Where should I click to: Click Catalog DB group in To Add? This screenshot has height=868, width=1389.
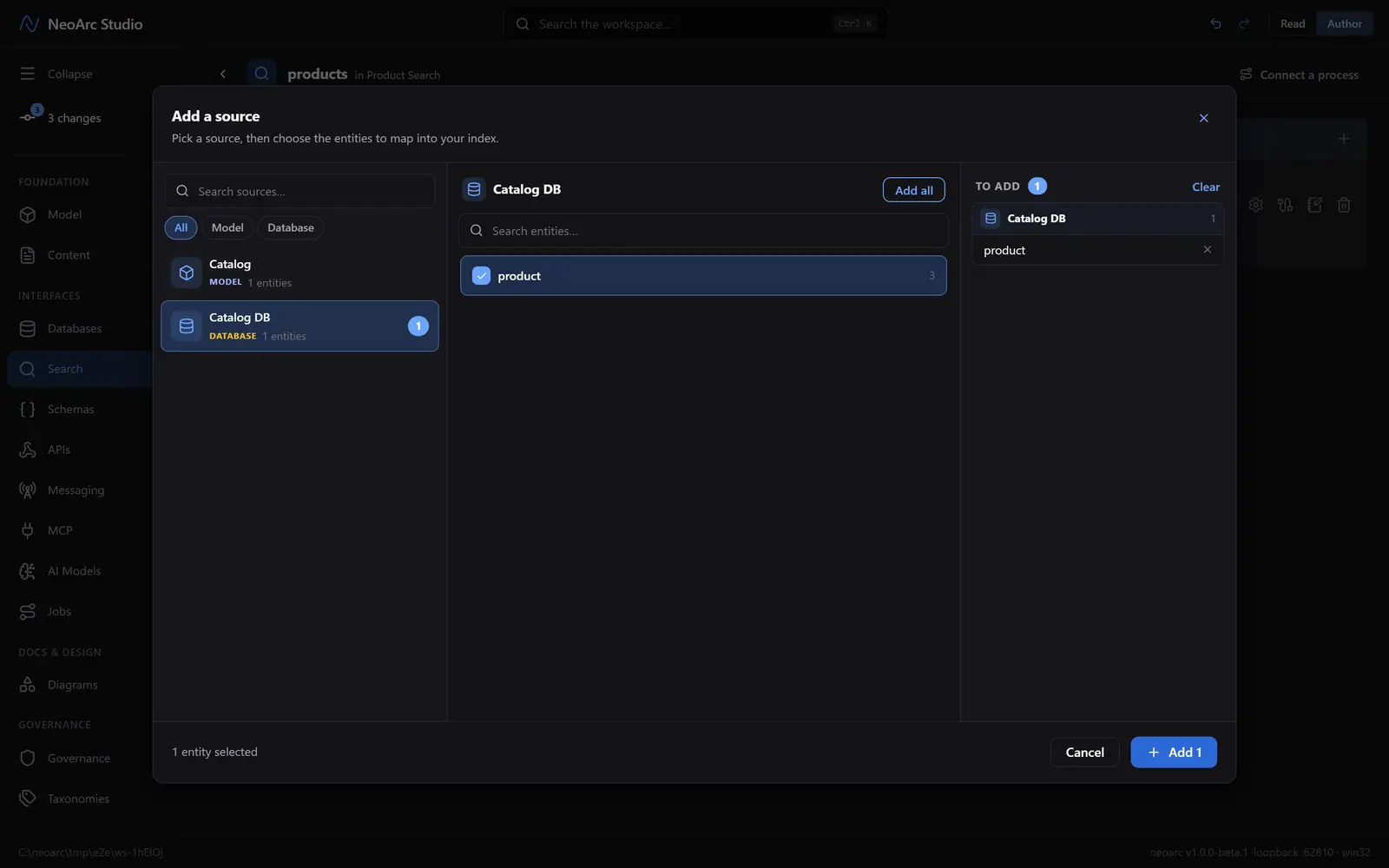[x=1097, y=219]
